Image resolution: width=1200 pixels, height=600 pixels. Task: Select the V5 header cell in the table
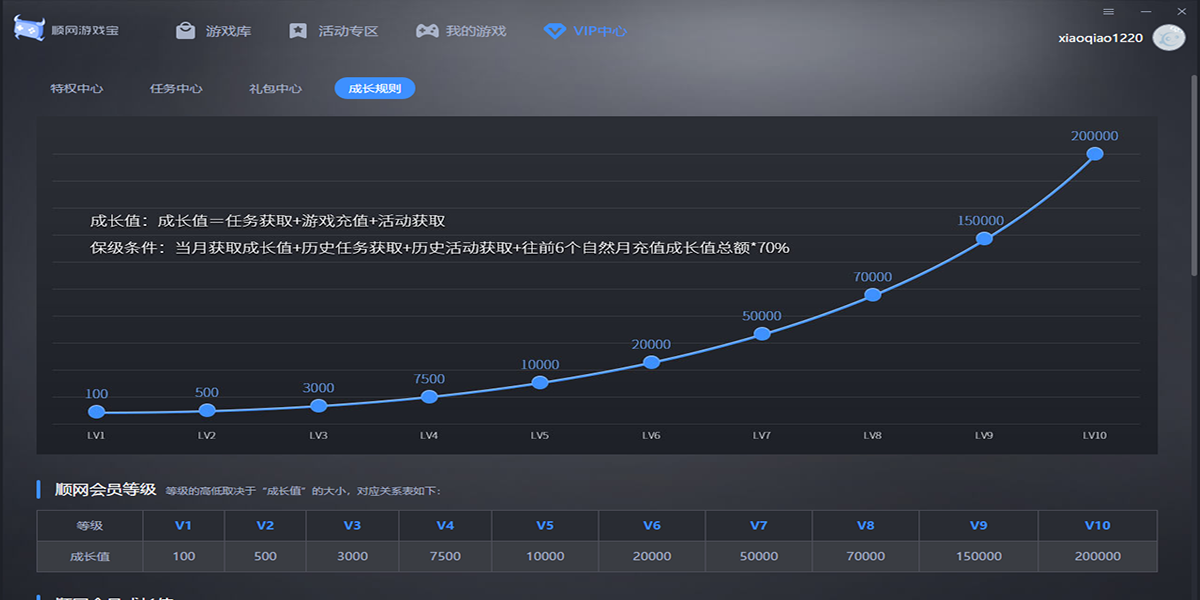point(545,525)
